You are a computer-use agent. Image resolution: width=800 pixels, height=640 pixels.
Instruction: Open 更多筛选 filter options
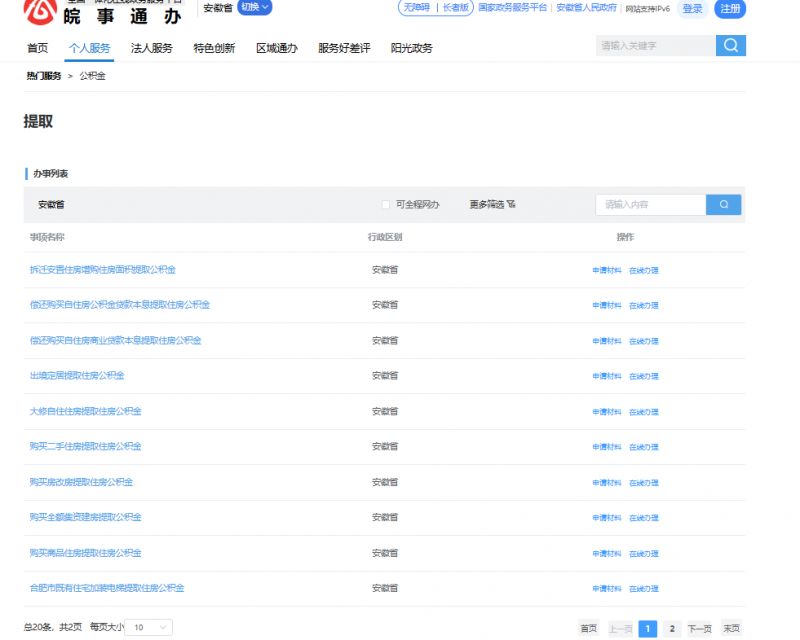(492, 205)
